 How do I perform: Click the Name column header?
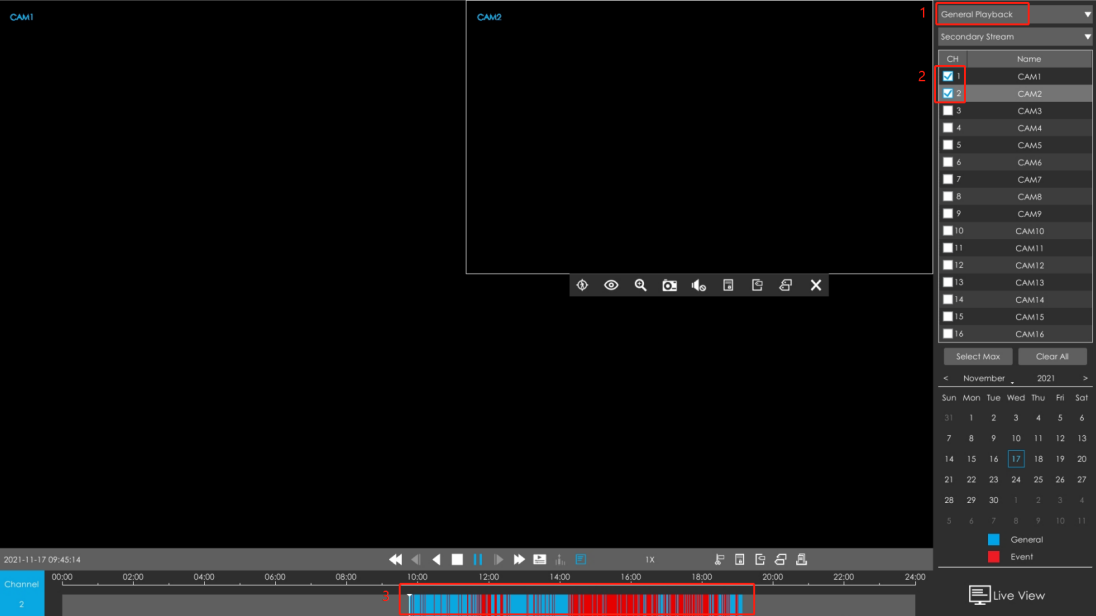click(x=1029, y=59)
